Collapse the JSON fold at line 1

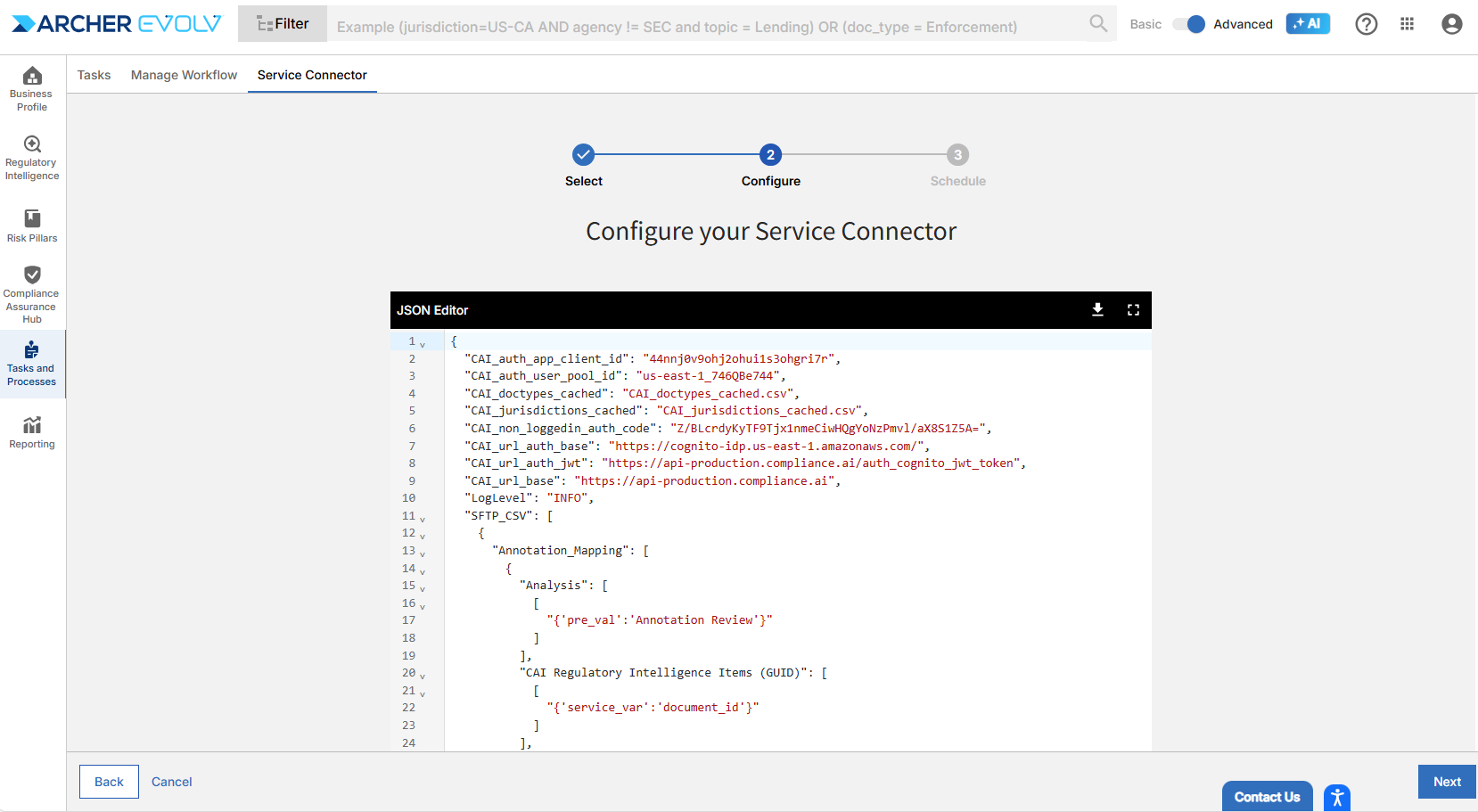(x=423, y=343)
